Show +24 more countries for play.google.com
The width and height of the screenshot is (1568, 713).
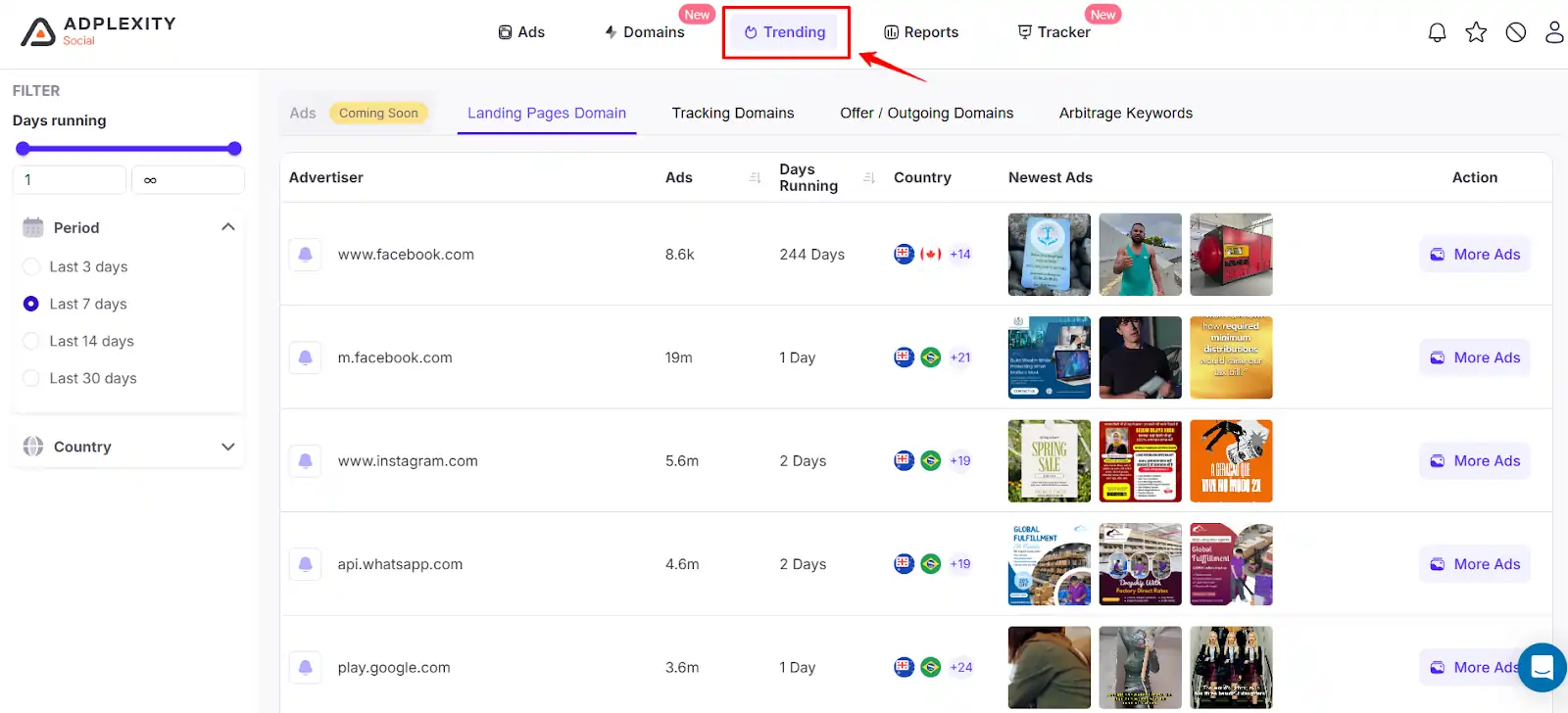(x=961, y=668)
